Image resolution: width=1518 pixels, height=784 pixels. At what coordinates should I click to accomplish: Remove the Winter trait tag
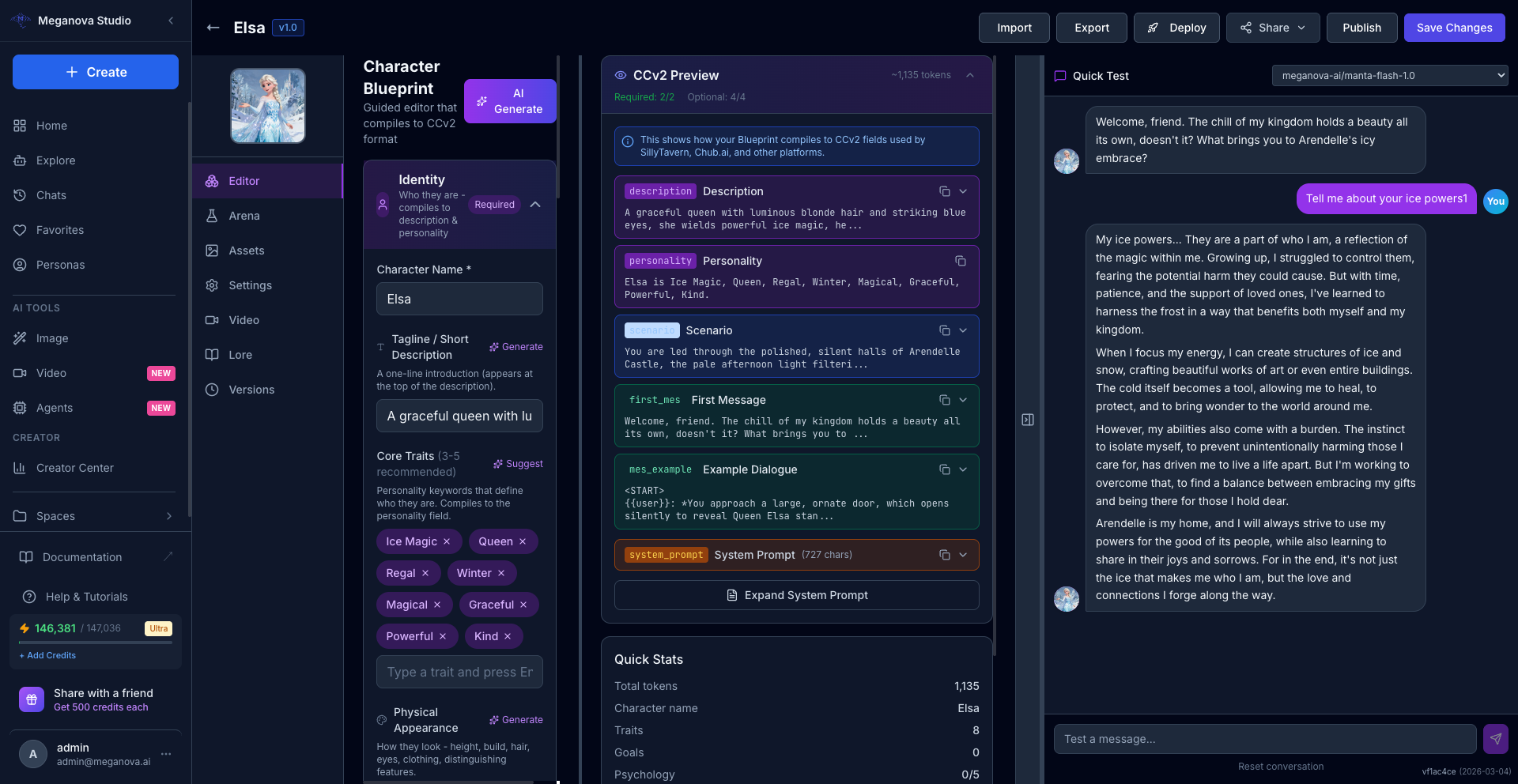pos(501,573)
